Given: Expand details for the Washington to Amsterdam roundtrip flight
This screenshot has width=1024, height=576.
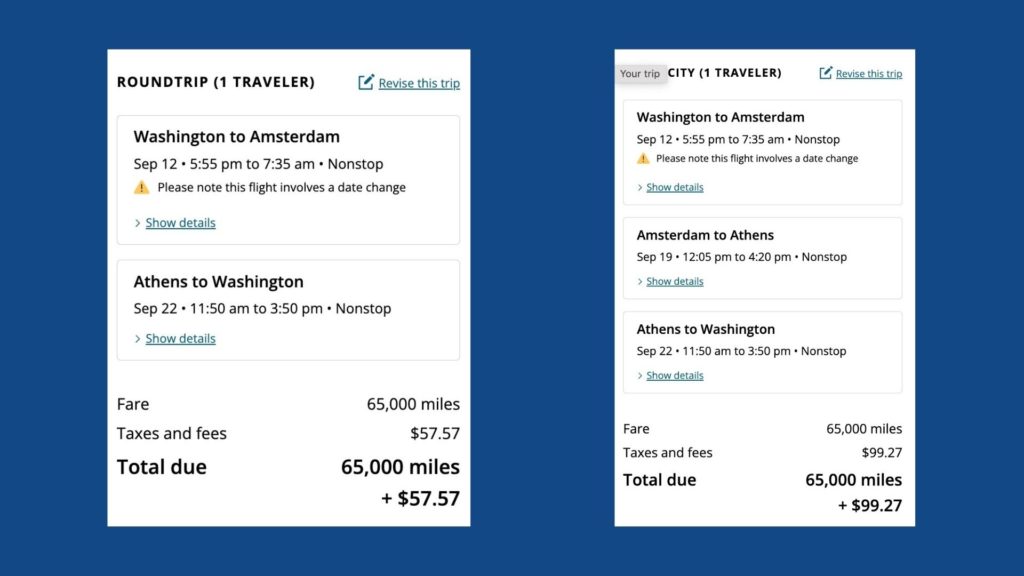Looking at the screenshot, I should click(x=180, y=223).
